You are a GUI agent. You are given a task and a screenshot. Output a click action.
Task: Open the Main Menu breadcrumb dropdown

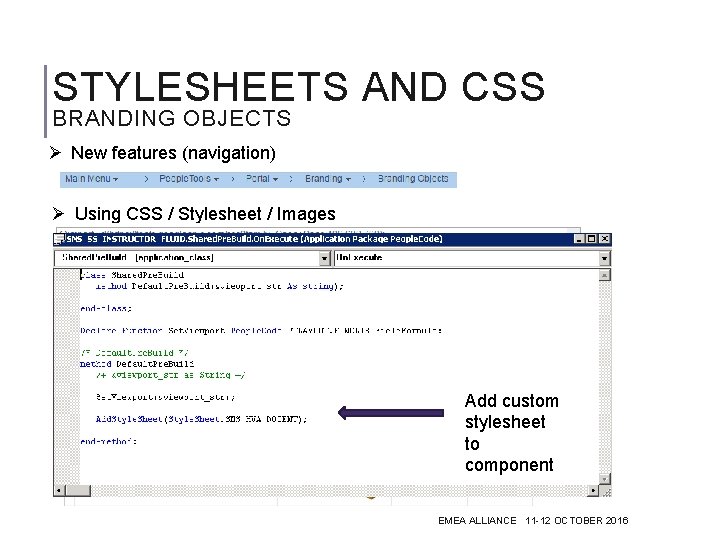(91, 179)
